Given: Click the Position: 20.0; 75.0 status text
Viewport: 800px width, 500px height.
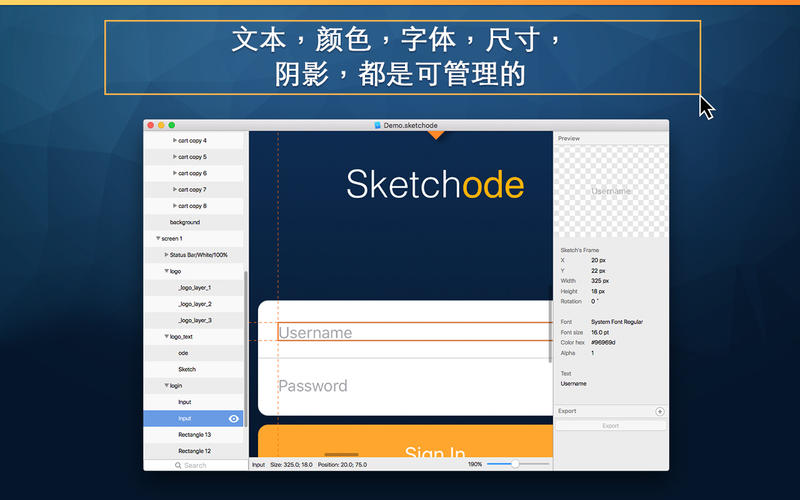Looking at the screenshot, I should coord(342,464).
